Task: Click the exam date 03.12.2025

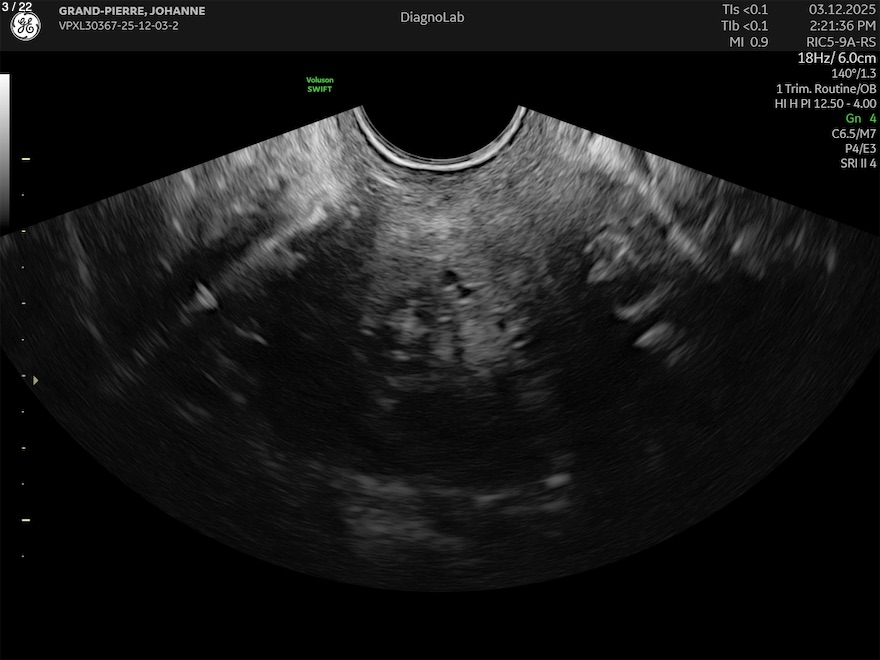Action: pyautogui.click(x=842, y=9)
